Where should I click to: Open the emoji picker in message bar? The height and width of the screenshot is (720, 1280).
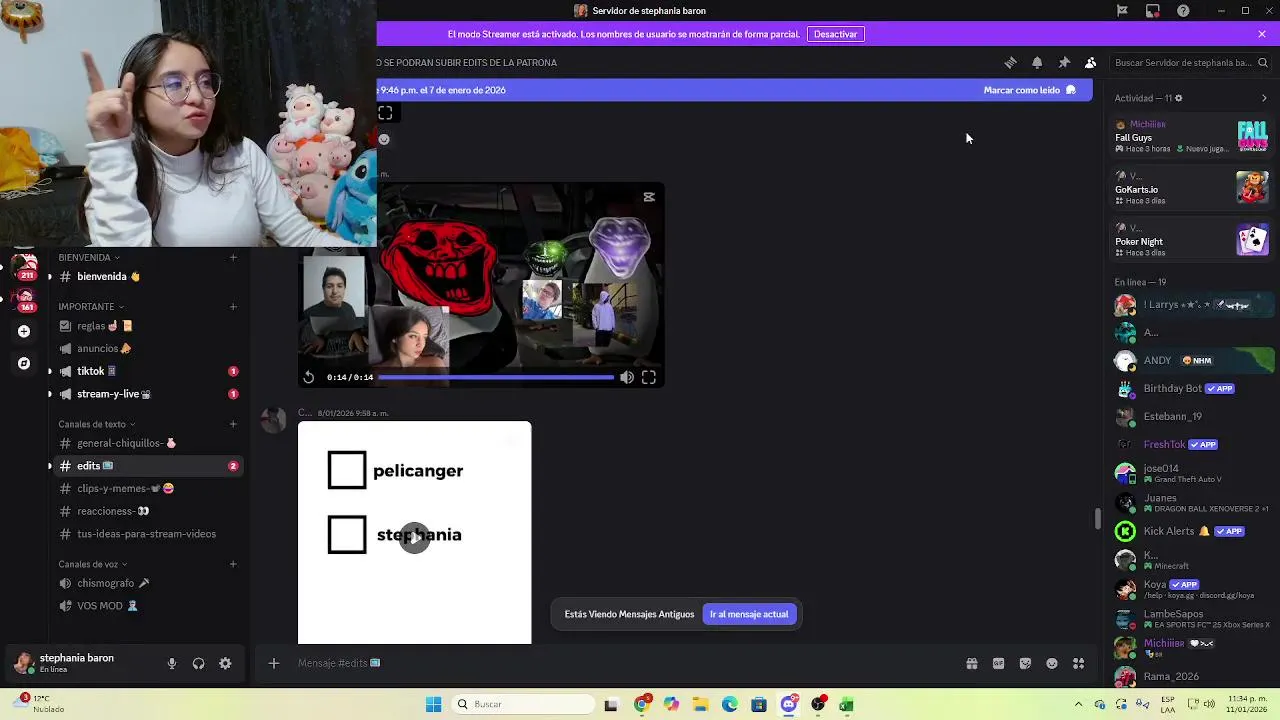[x=1052, y=663]
